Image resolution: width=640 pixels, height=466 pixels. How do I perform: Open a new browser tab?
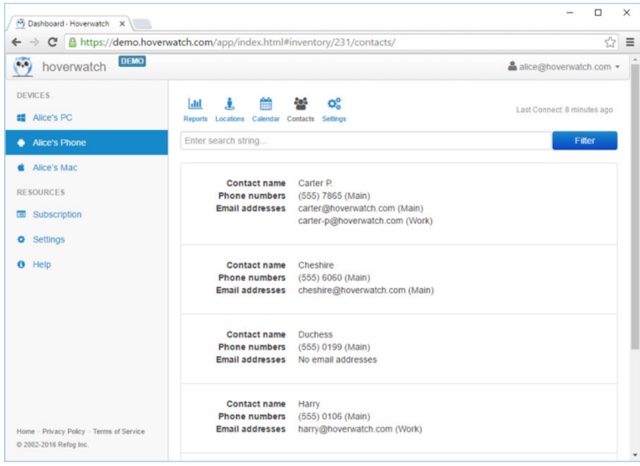click(x=142, y=24)
